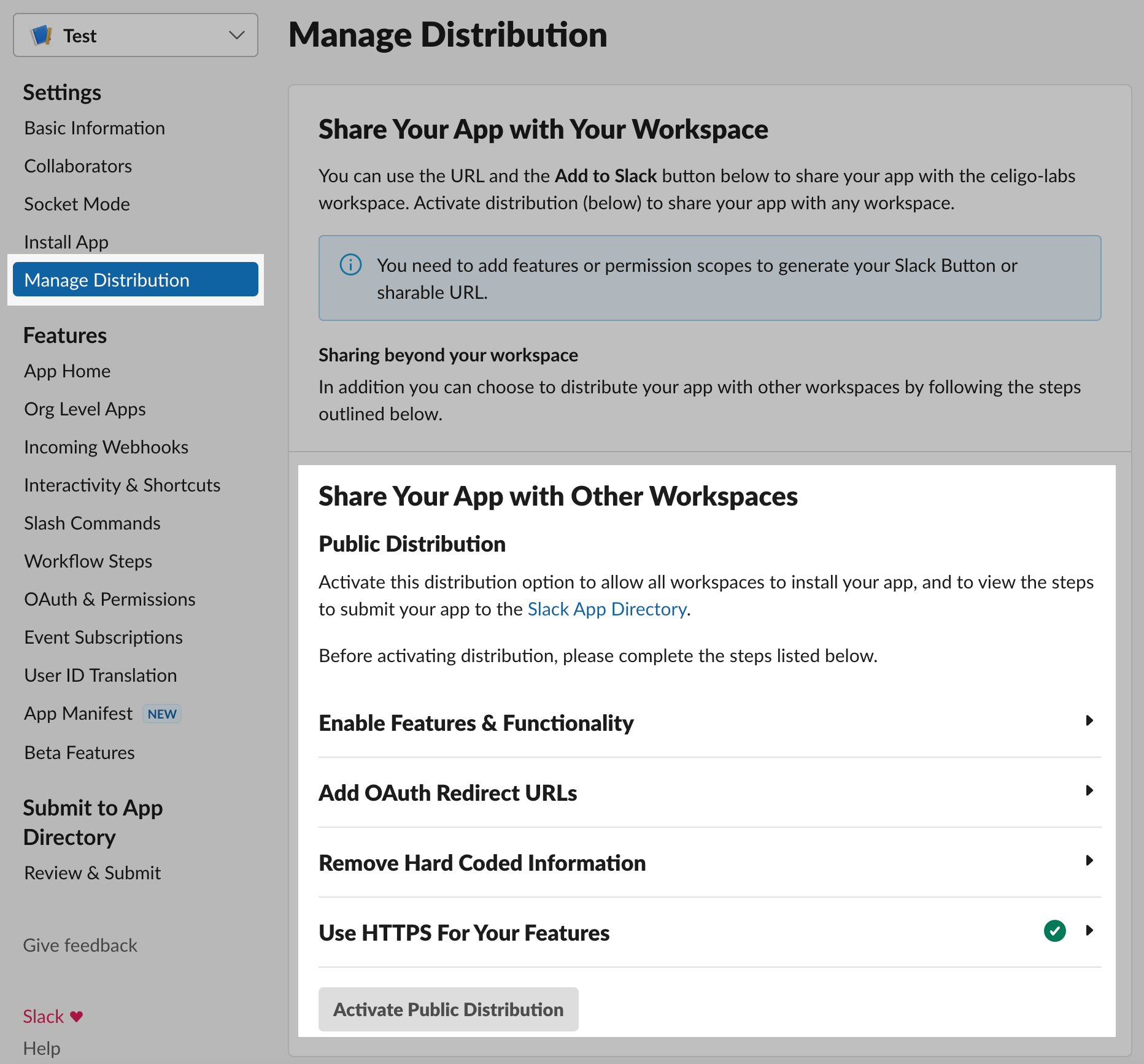This screenshot has height=1064, width=1144.
Task: Click the info icon in the notice banner
Action: pos(350,265)
